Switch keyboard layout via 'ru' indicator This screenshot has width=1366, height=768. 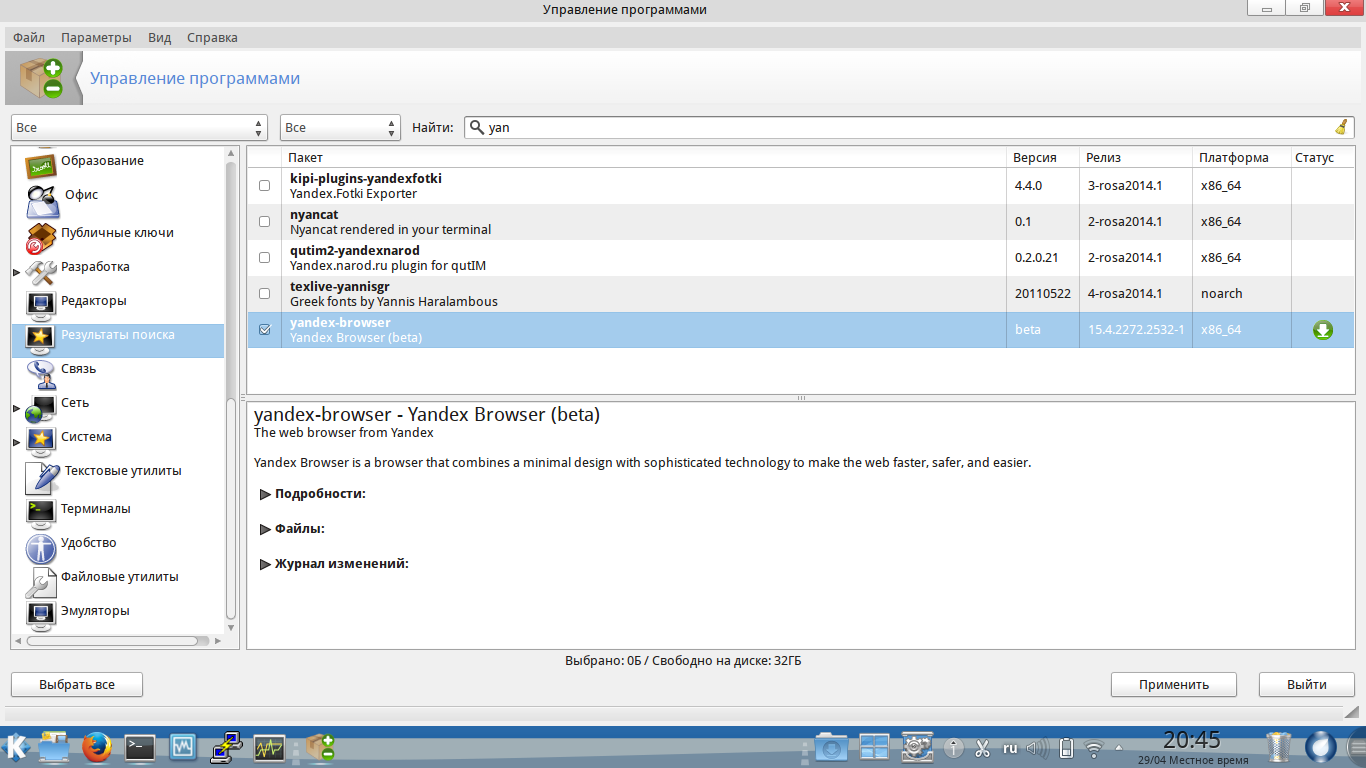1010,748
